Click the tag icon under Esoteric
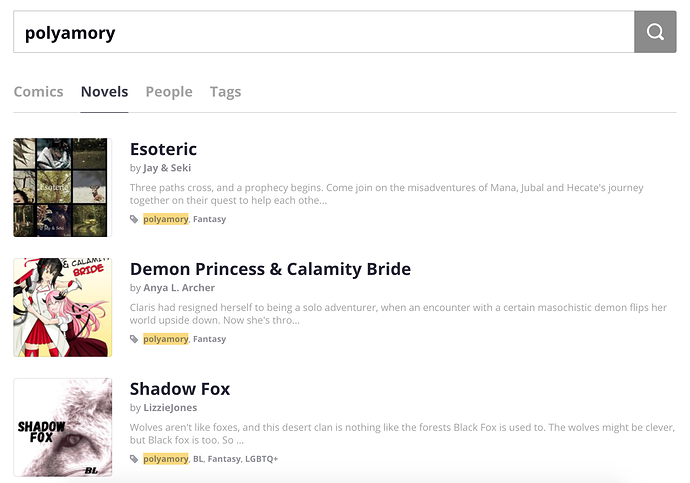 tap(135, 219)
